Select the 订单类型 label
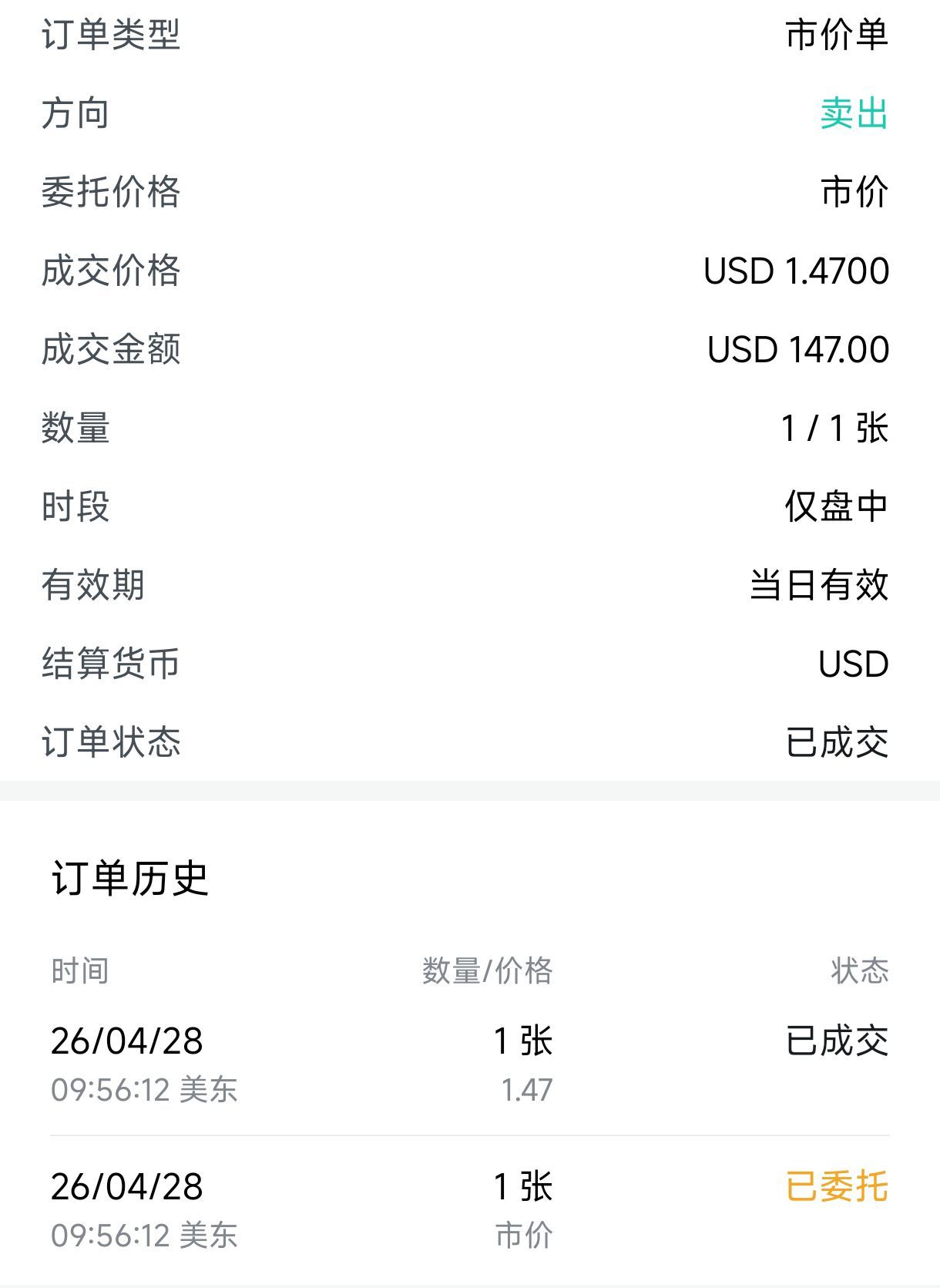The height and width of the screenshot is (1288, 940). pyautogui.click(x=111, y=35)
